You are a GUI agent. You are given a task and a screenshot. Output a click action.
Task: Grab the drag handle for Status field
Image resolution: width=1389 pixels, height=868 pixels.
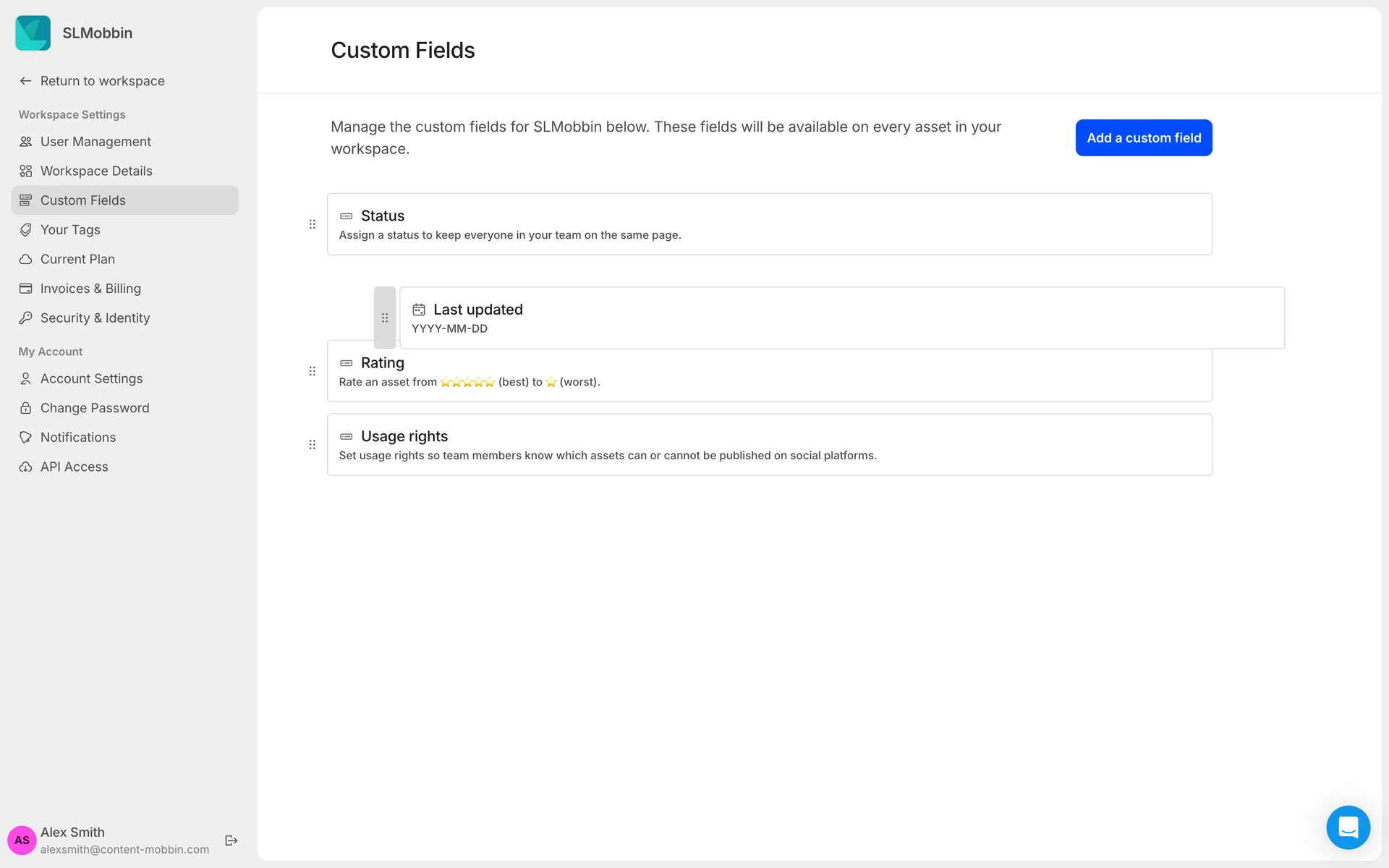(313, 224)
